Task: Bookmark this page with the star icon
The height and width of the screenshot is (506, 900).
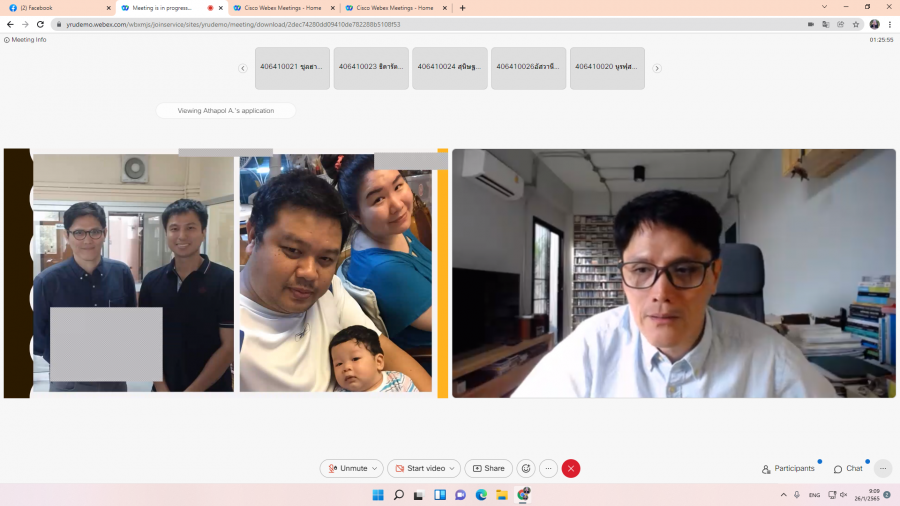Action: coord(856,24)
